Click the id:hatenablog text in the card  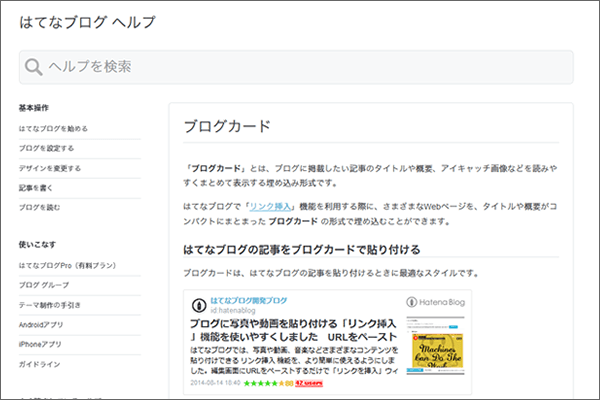233,310
